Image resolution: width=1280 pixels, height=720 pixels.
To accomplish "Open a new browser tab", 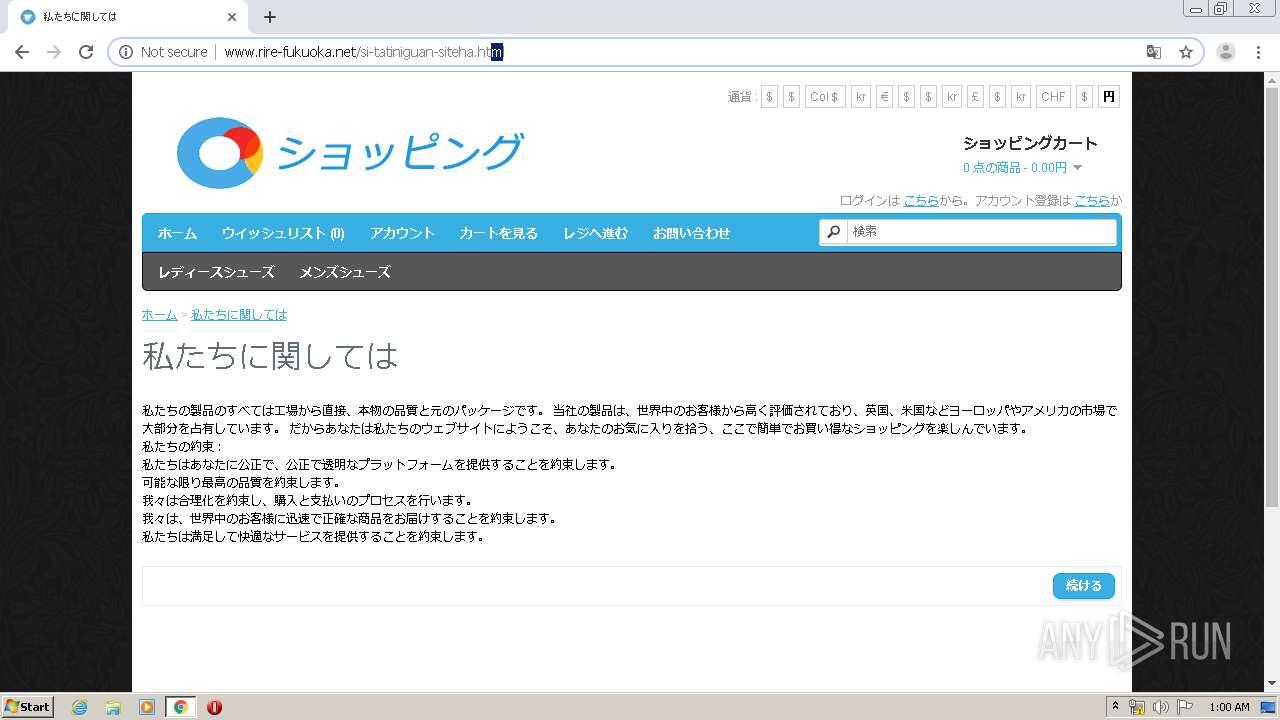I will (x=270, y=17).
